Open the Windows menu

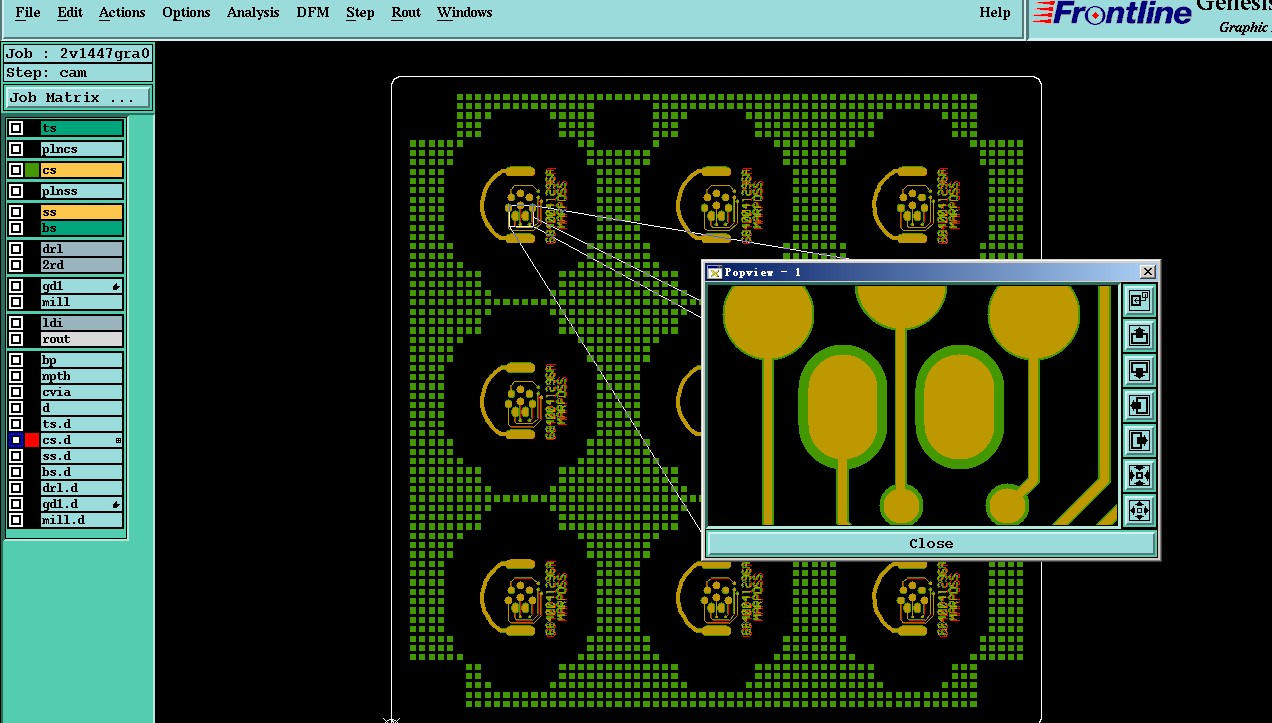point(464,13)
